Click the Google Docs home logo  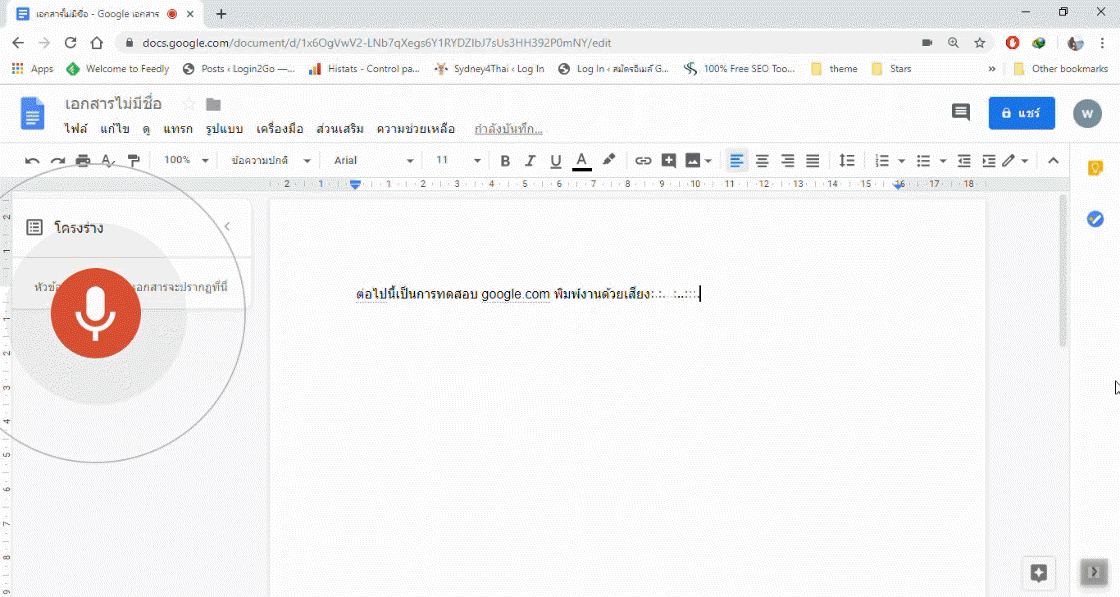pos(32,113)
